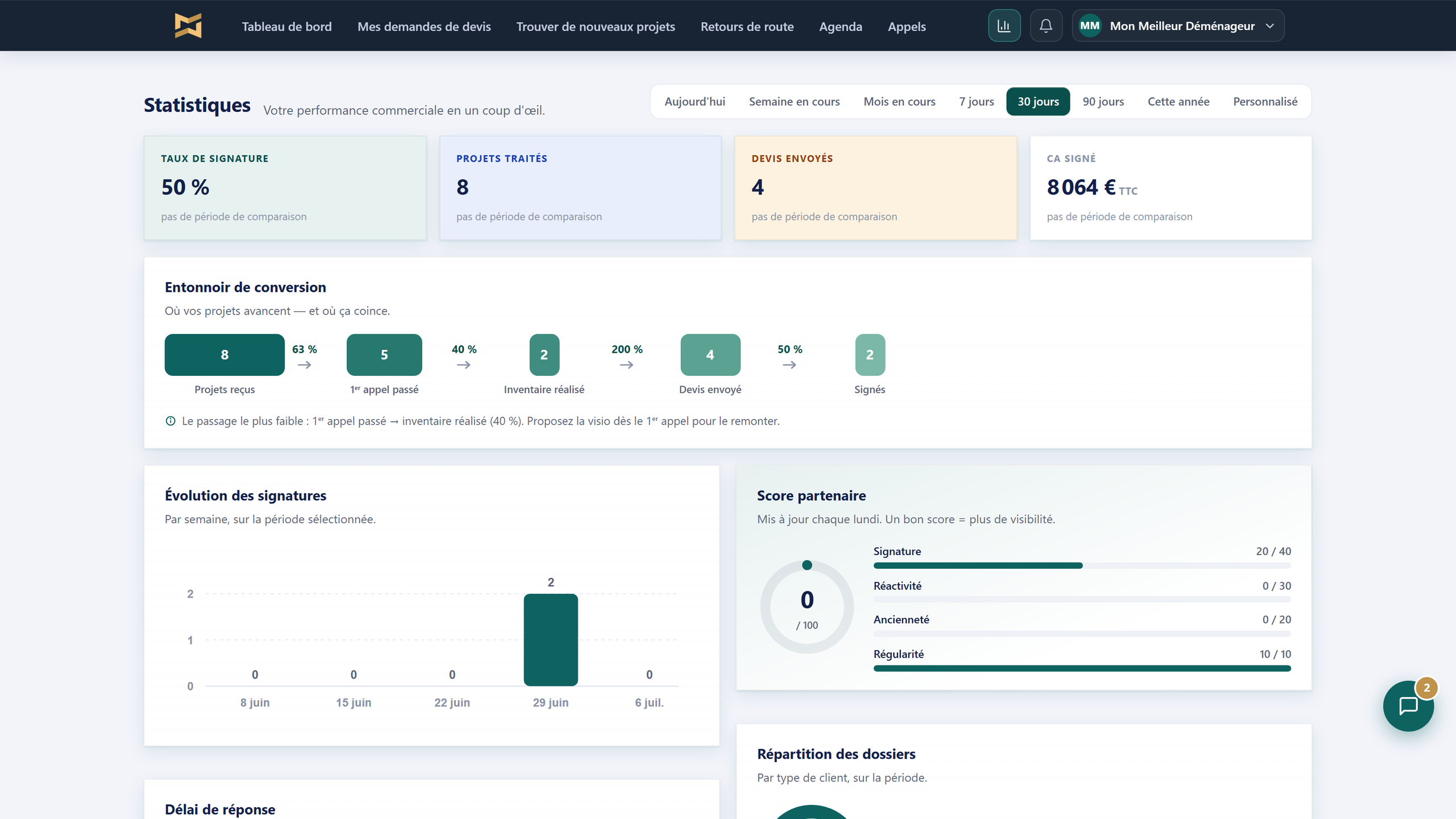Click the 15 juin axis label
This screenshot has height=819, width=1456.
(x=353, y=702)
